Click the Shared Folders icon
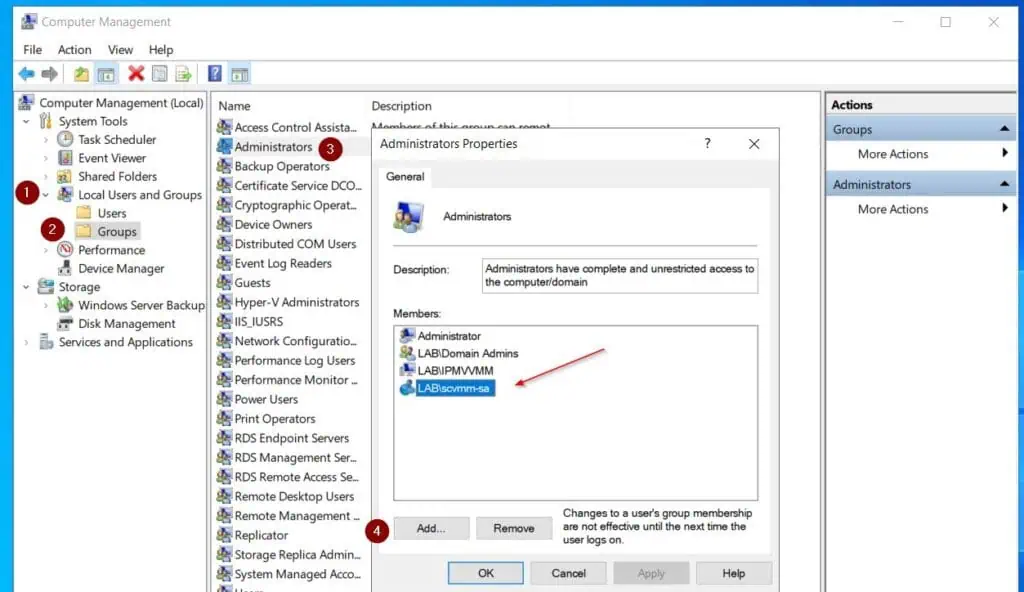This screenshot has width=1024, height=592. (65, 176)
